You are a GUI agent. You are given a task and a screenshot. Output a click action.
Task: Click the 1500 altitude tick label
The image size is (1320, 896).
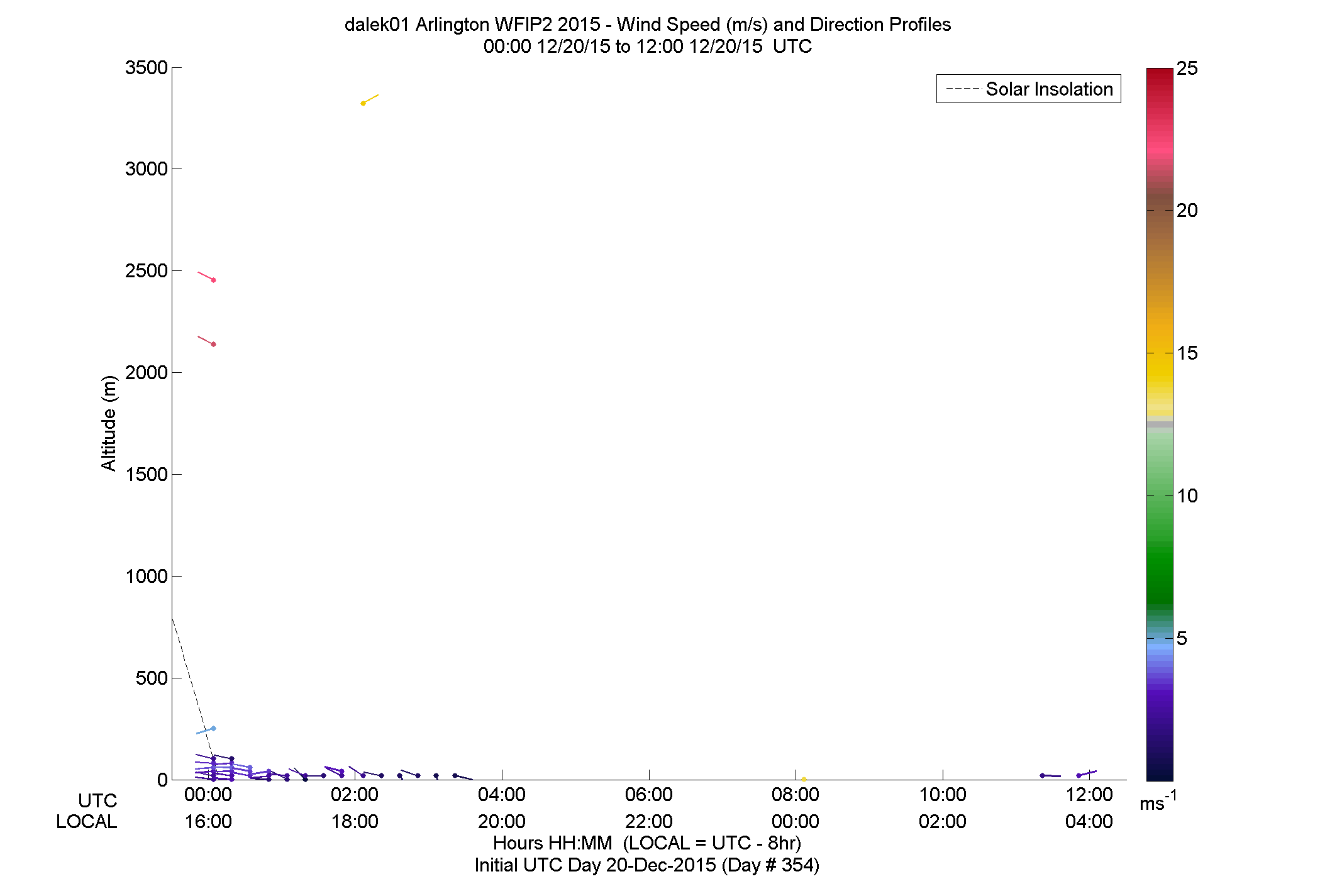(146, 474)
